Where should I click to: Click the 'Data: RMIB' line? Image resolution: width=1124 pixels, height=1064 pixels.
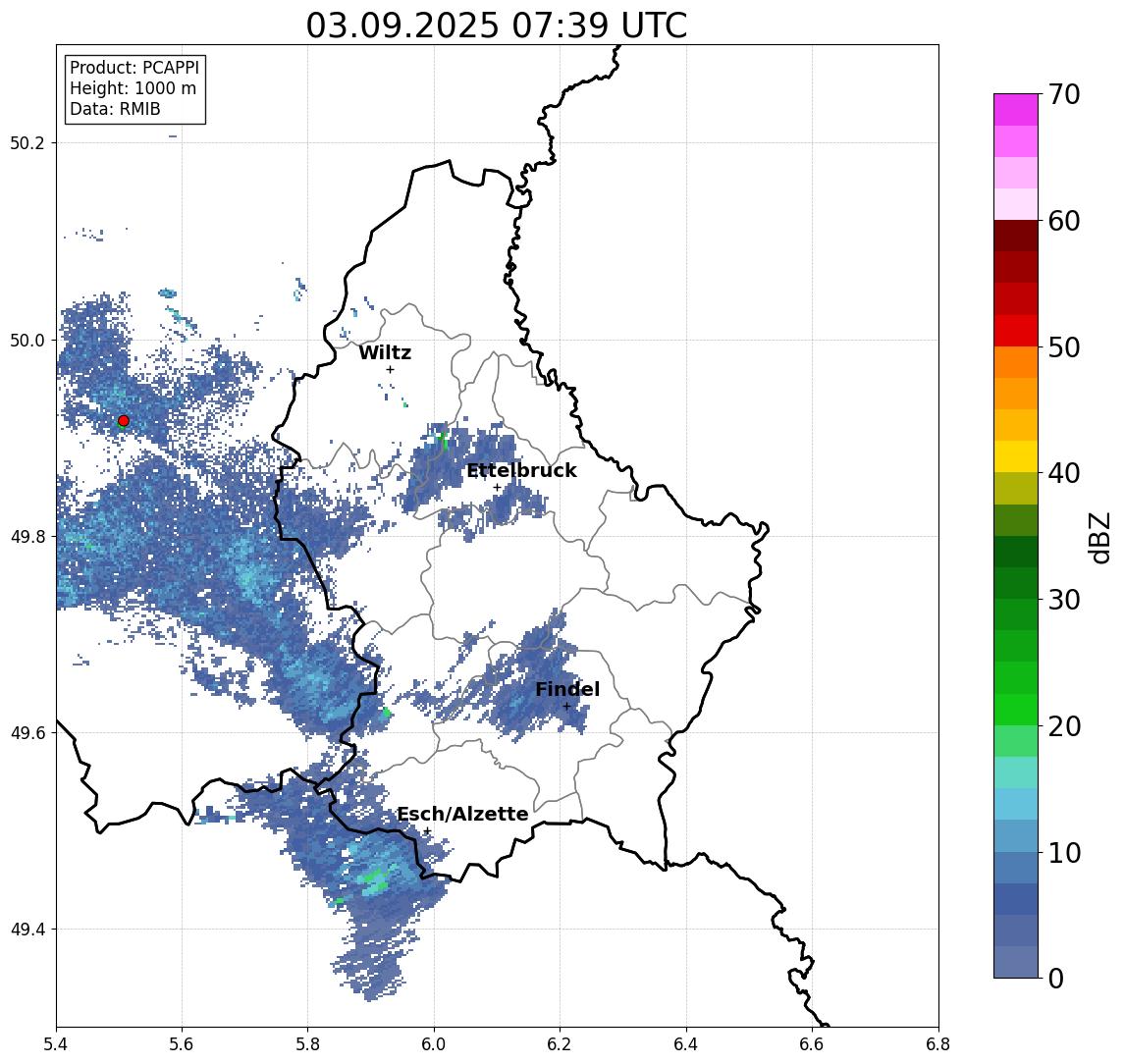point(115,109)
